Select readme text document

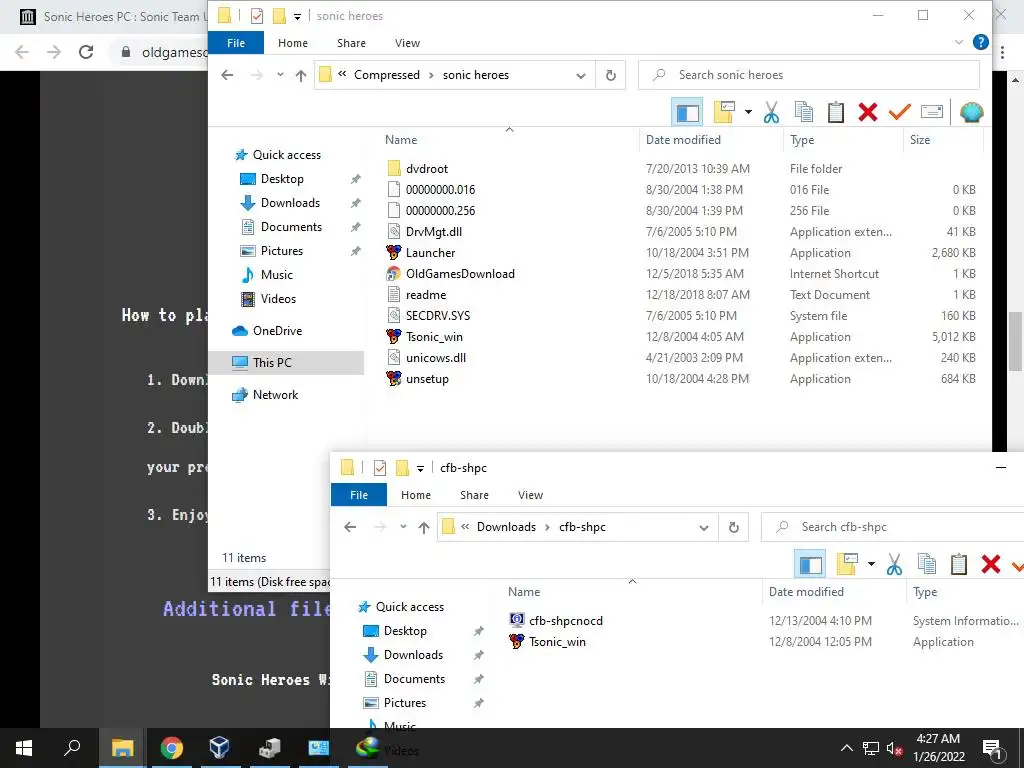pyautogui.click(x=426, y=295)
